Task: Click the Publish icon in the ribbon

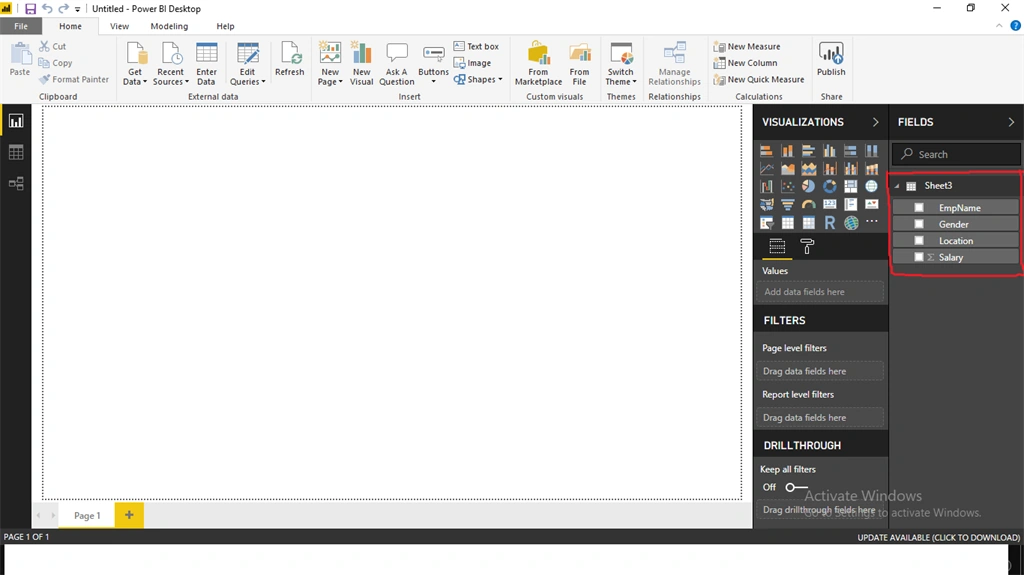Action: click(831, 59)
